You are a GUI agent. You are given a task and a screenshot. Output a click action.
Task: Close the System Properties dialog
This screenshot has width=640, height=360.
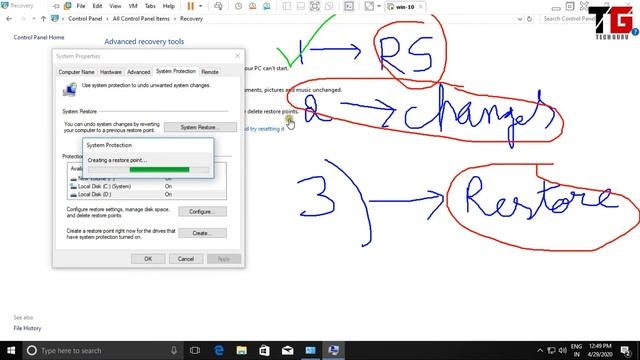pos(238,56)
